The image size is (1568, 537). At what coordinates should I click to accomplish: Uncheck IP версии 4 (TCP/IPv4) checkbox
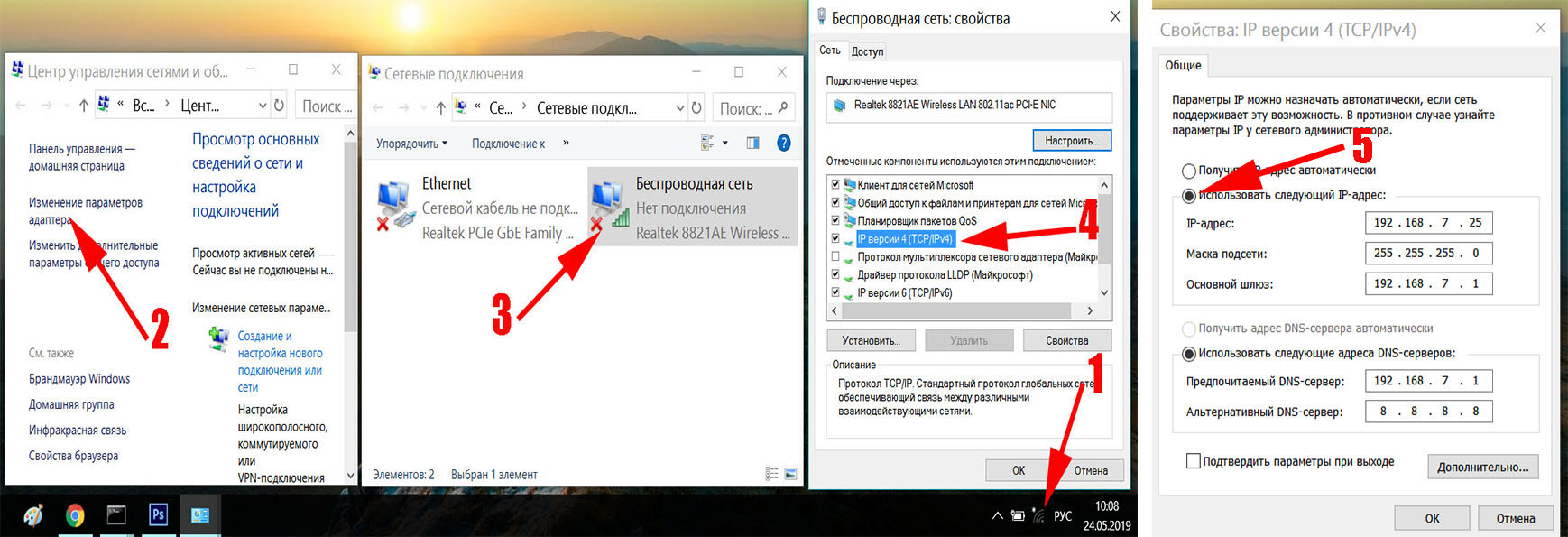coord(835,238)
